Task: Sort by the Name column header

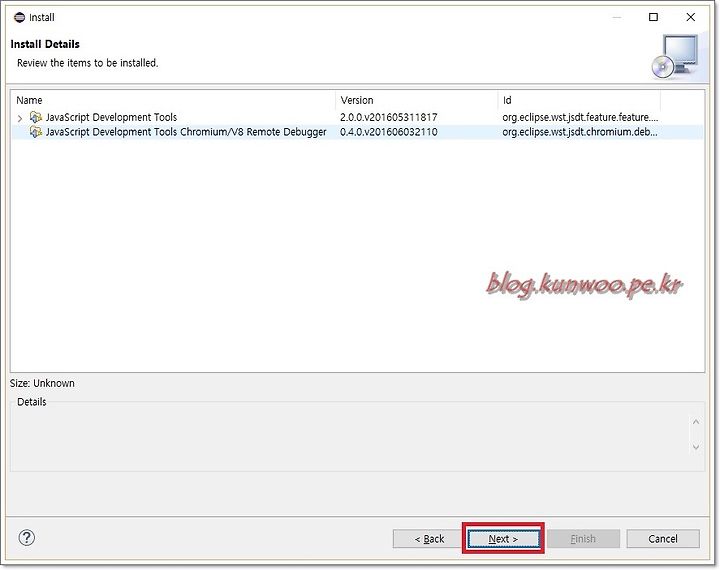Action: (174, 100)
